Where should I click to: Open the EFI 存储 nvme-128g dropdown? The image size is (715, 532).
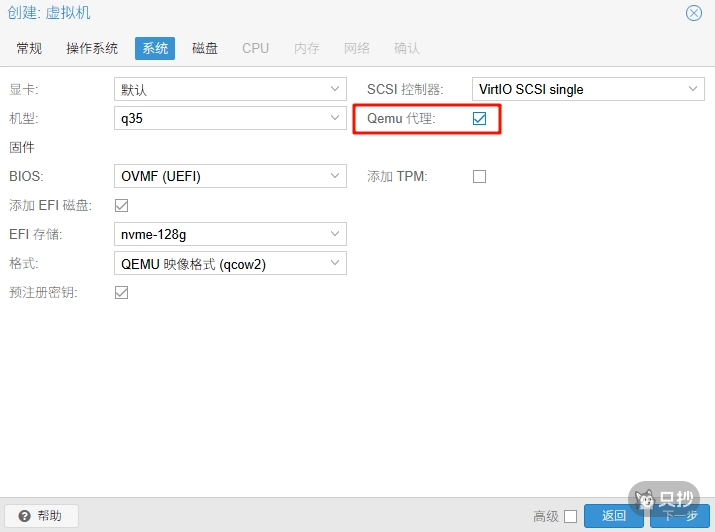(335, 235)
